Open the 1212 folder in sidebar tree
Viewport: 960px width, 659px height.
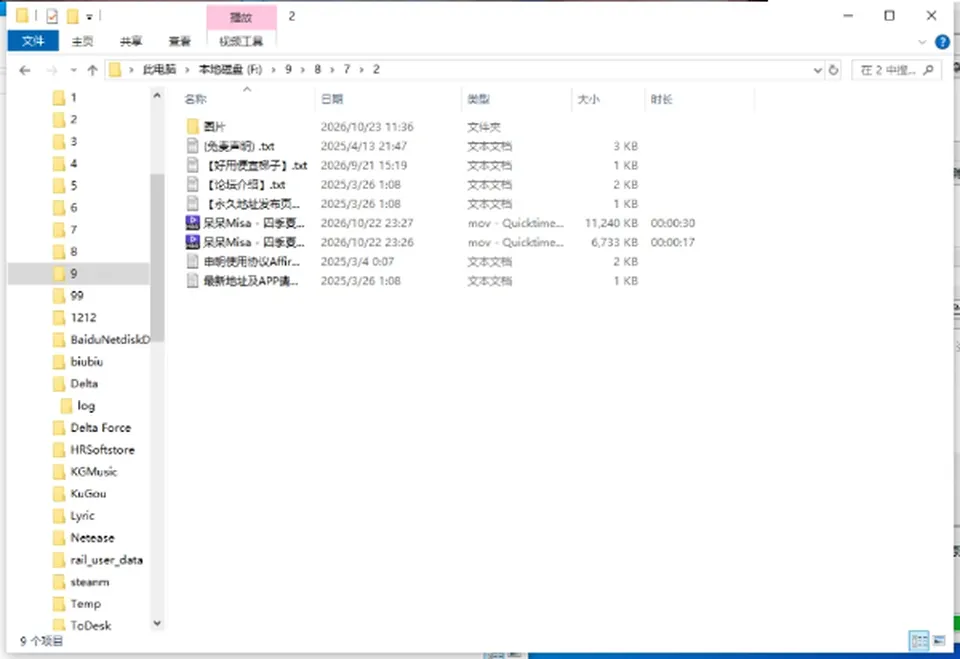pyautogui.click(x=83, y=317)
